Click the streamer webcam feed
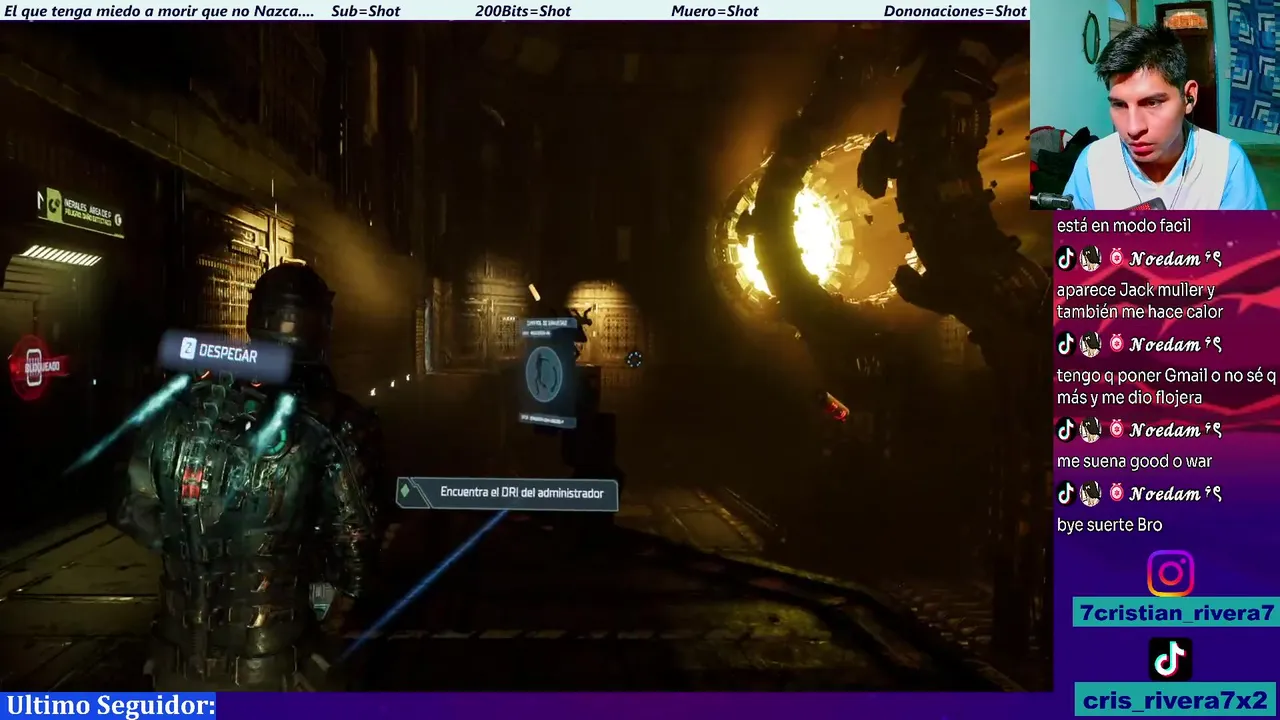Viewport: 1280px width, 720px height. click(x=1155, y=105)
